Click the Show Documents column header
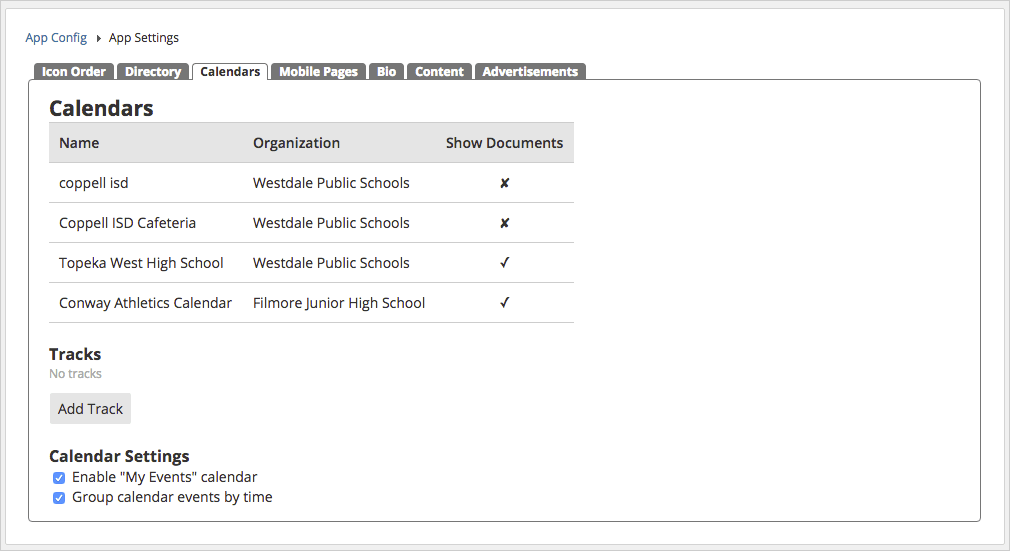Viewport: 1010px width, 551px height. point(504,143)
